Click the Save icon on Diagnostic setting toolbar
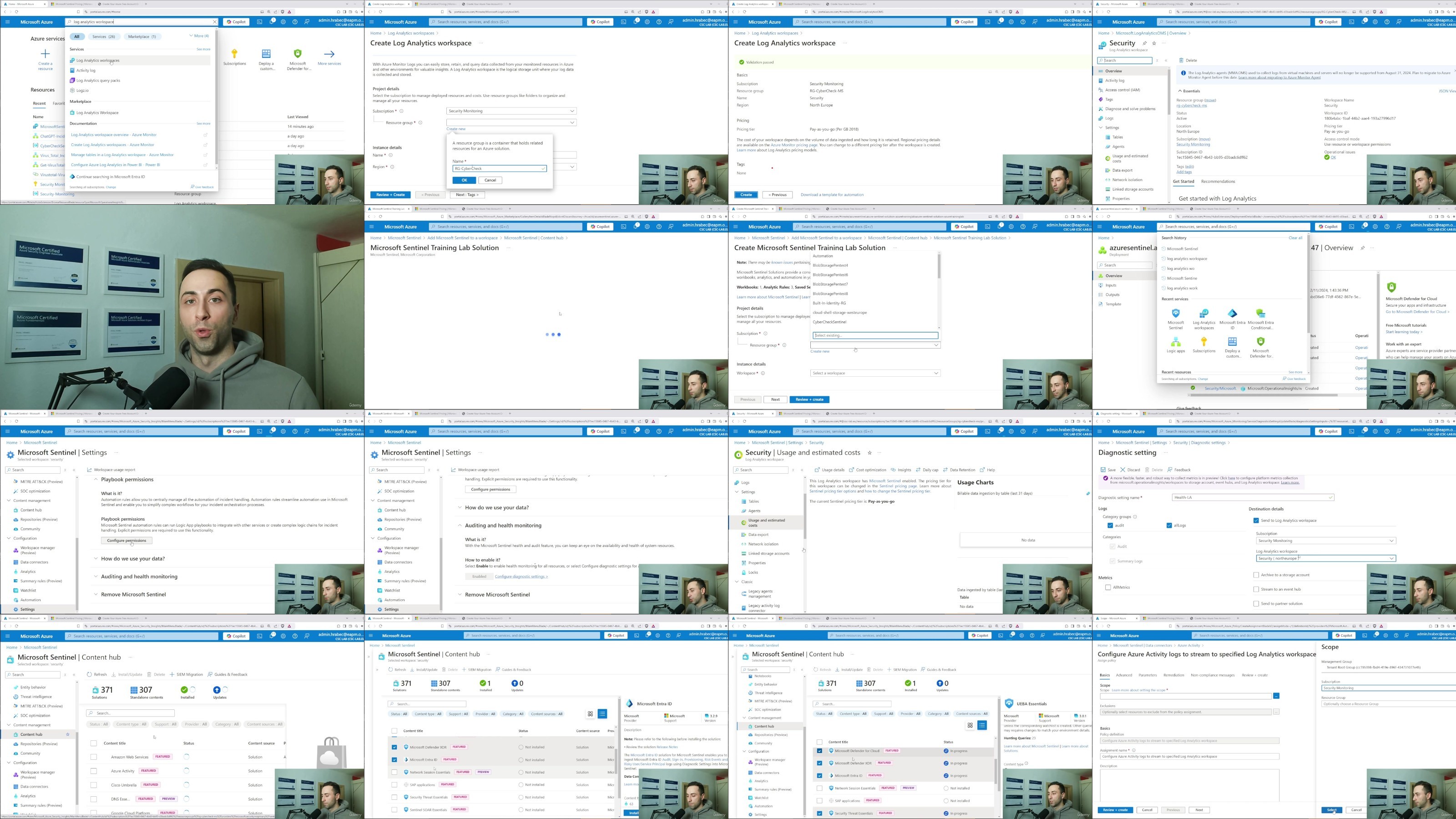Screen dimensions: 1456x819 coord(1103,470)
